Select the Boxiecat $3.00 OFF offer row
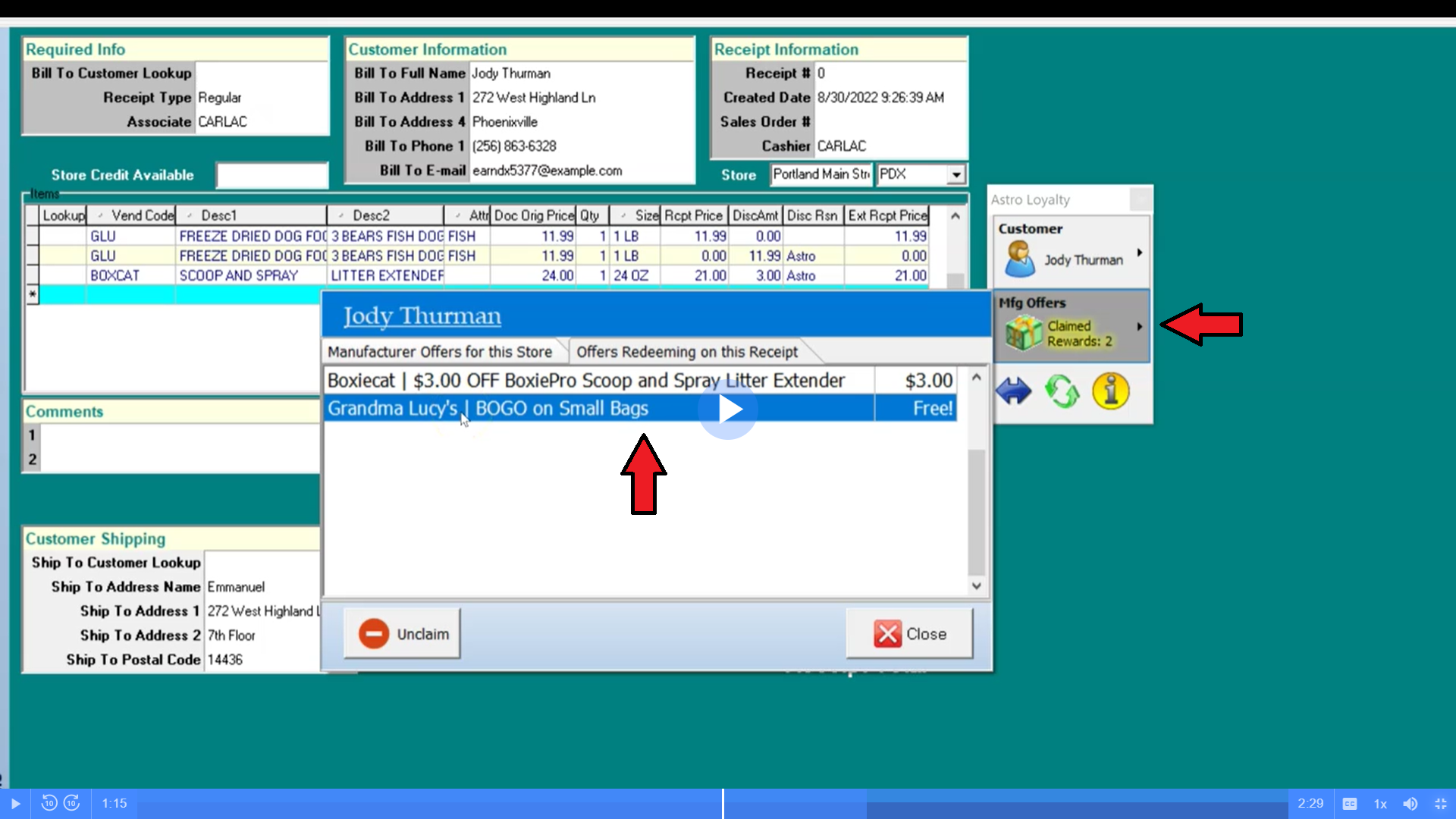 click(640, 381)
